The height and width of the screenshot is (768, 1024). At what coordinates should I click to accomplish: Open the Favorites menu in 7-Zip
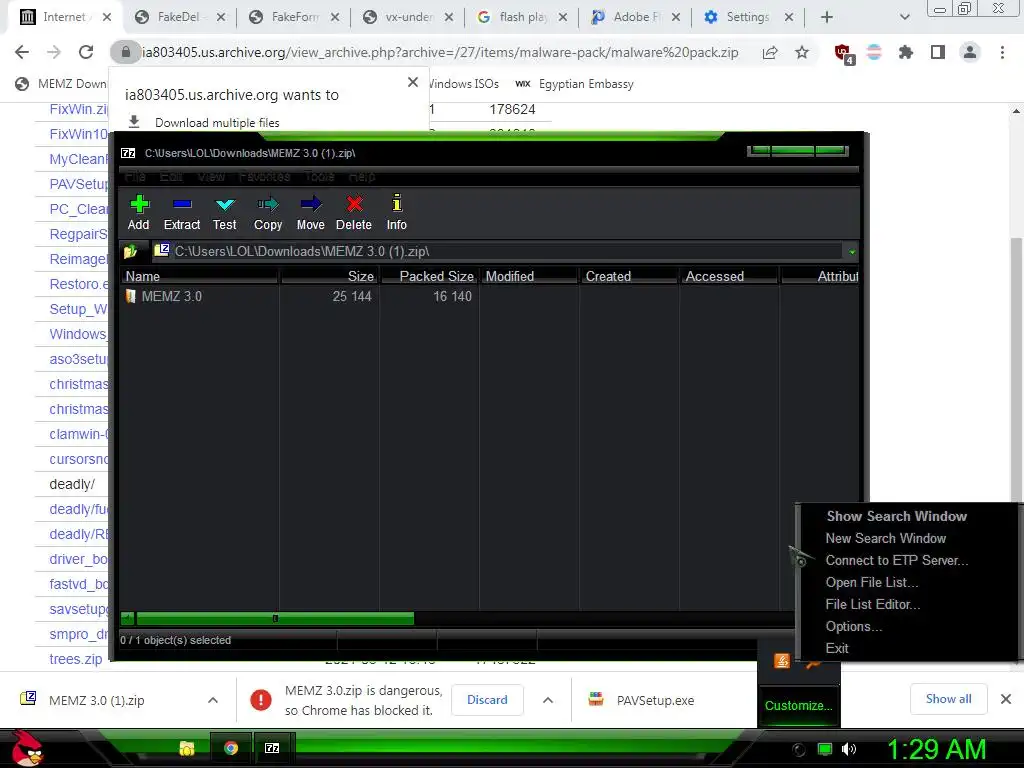[x=264, y=176]
